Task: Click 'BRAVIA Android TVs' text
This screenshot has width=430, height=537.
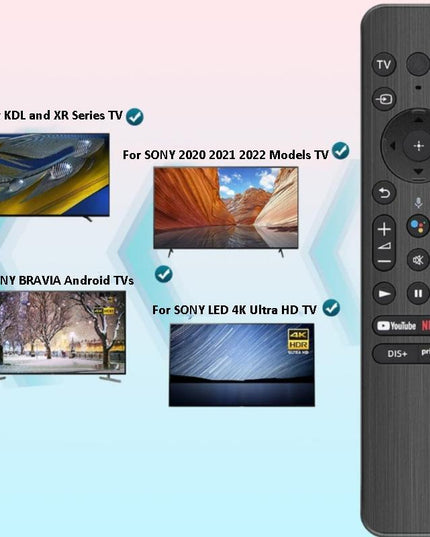Action: click(76, 280)
